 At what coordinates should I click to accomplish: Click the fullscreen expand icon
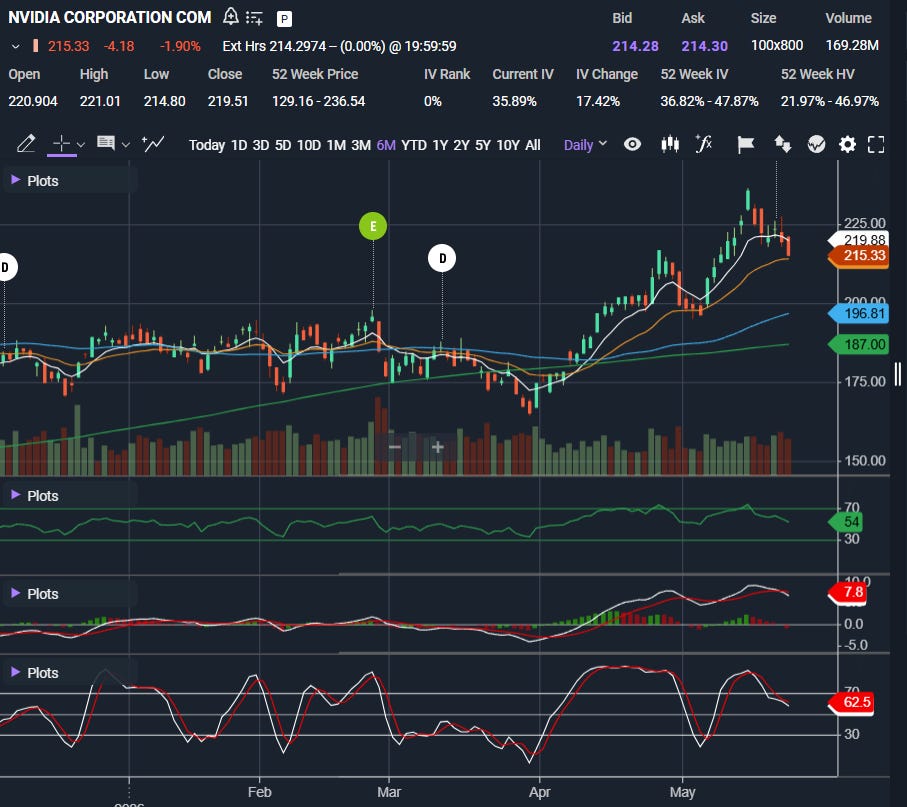click(x=876, y=144)
